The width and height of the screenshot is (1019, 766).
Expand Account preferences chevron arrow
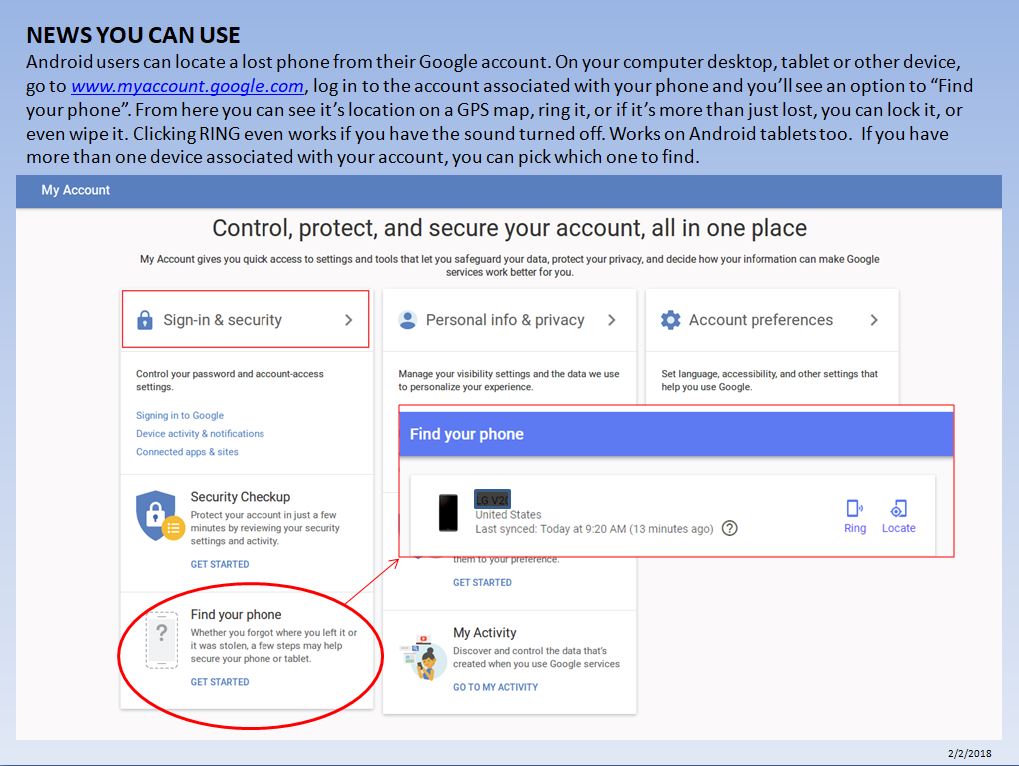point(874,320)
